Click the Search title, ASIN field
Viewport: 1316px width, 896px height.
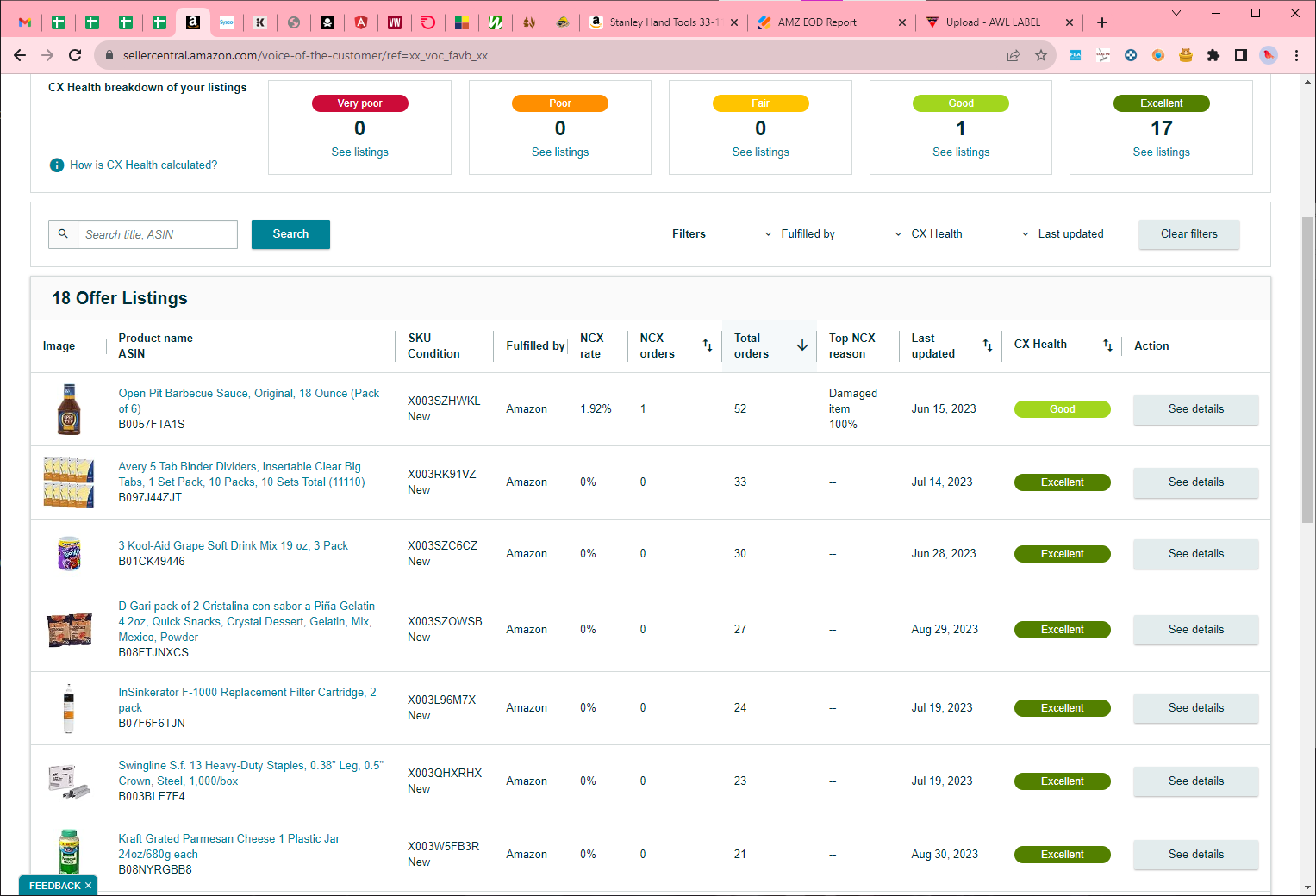click(158, 234)
